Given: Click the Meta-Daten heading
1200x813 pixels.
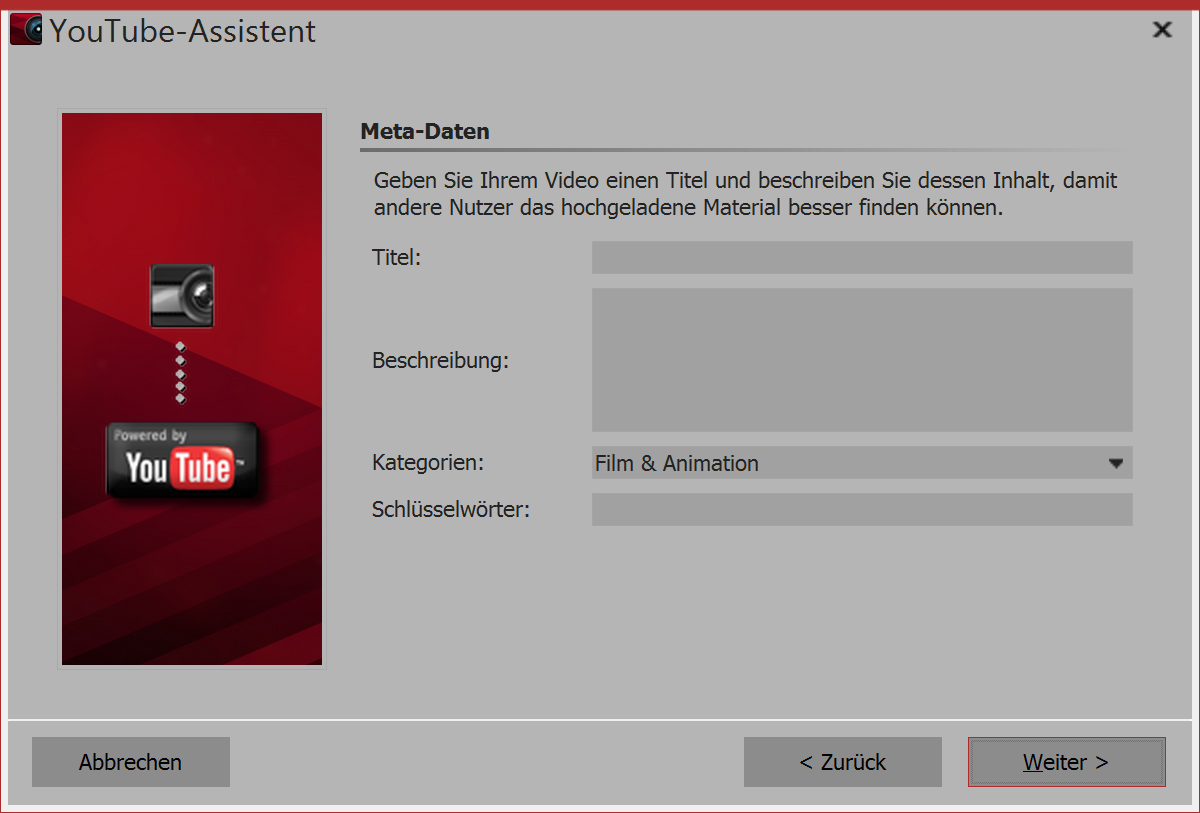Looking at the screenshot, I should point(424,131).
